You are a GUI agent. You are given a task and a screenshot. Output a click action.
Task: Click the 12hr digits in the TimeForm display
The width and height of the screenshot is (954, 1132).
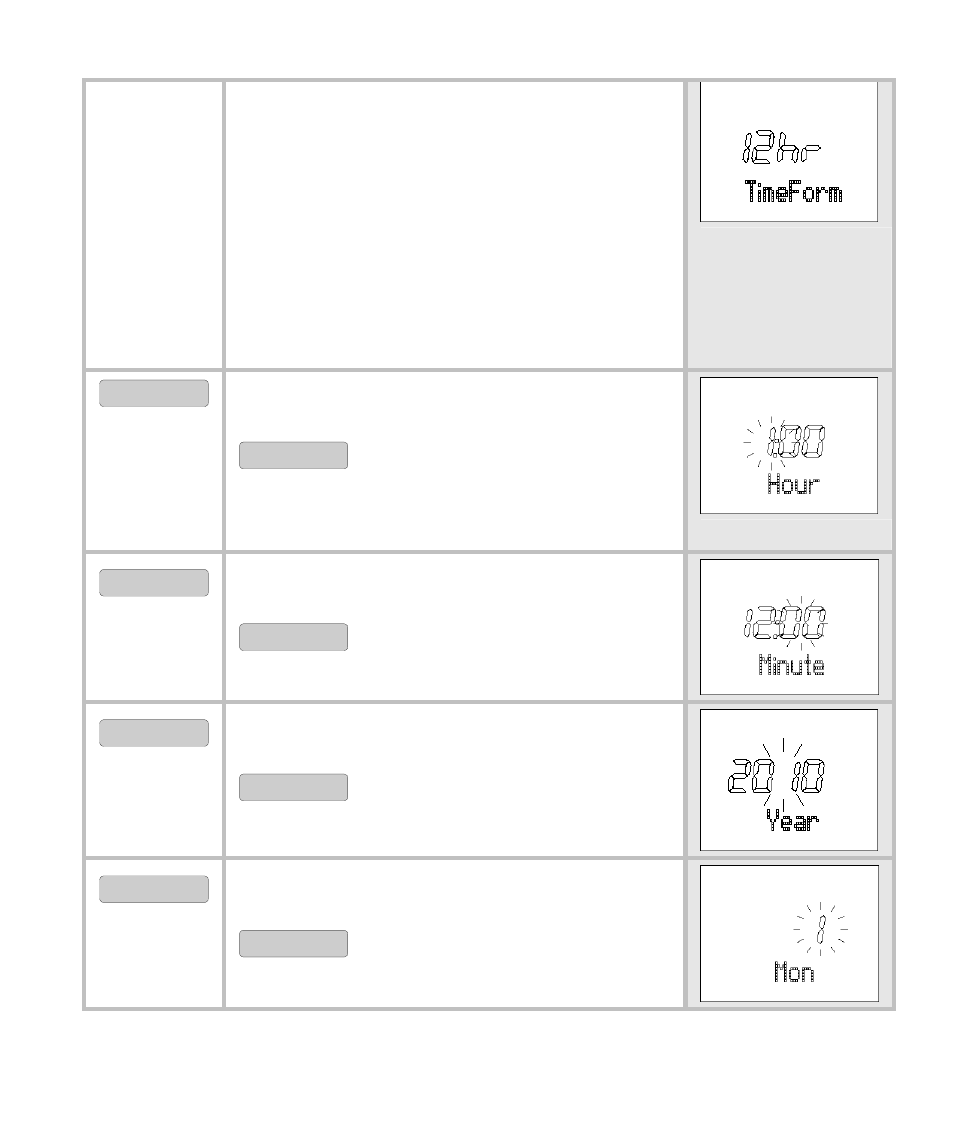pos(781,147)
